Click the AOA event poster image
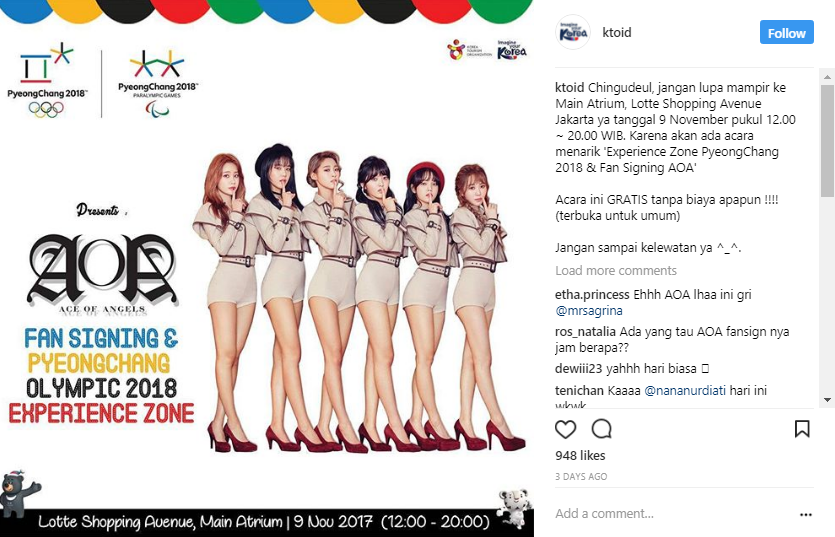 266,268
